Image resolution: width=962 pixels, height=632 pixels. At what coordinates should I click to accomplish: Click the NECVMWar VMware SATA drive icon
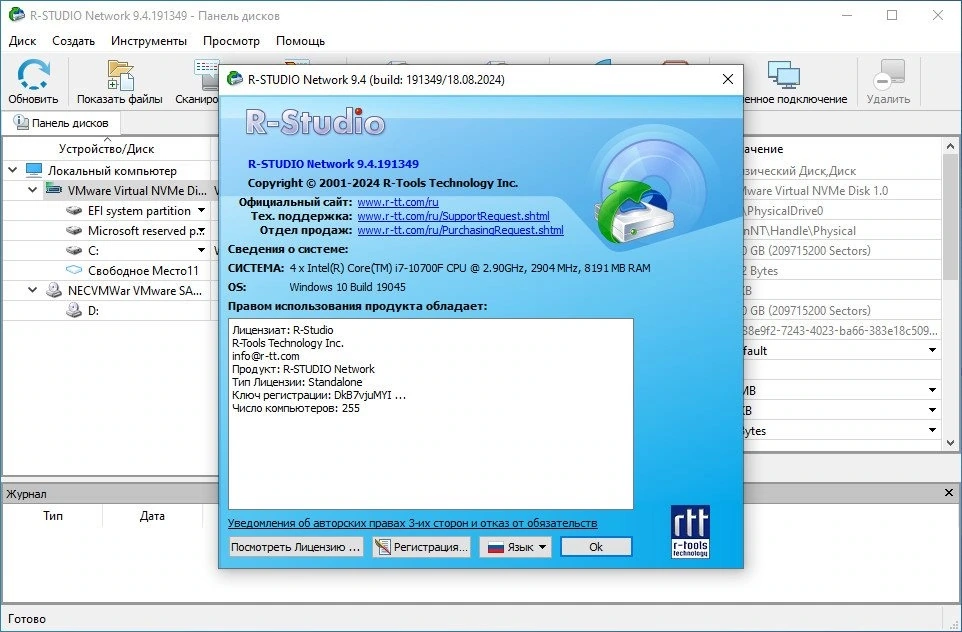tap(54, 290)
